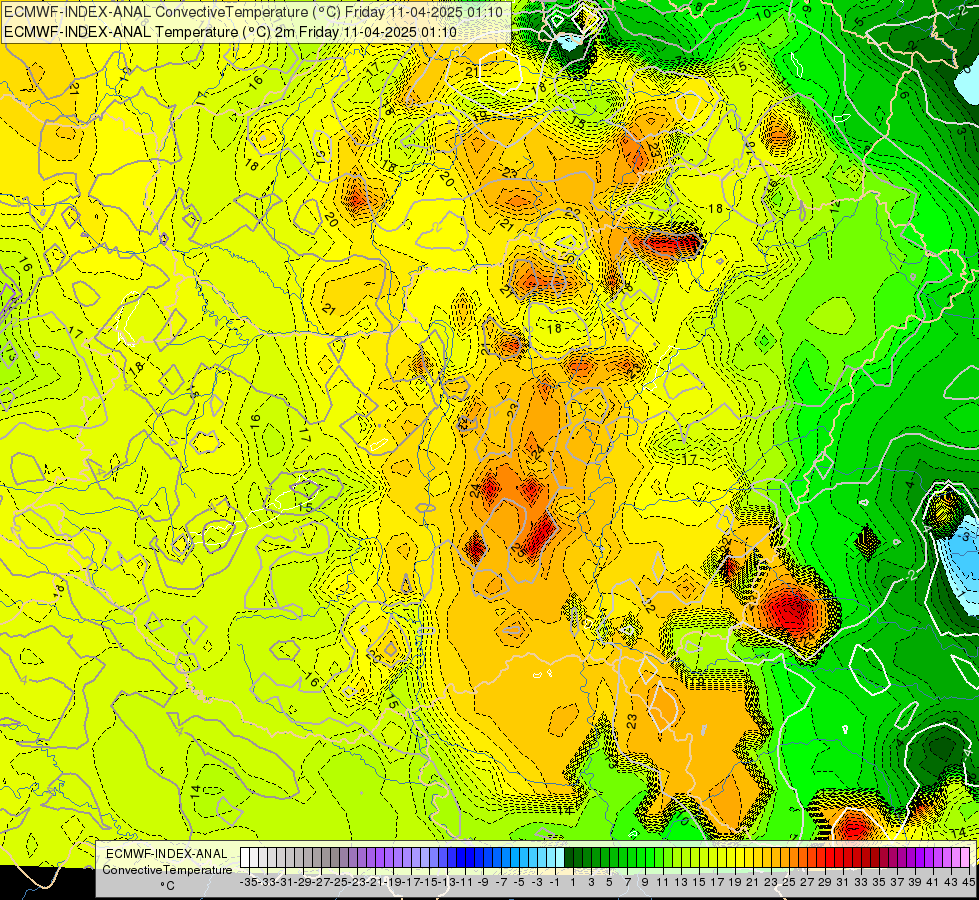The height and width of the screenshot is (900, 979).
Task: Click the ConvectiveTemperature label in the legend box
Action: [x=167, y=869]
